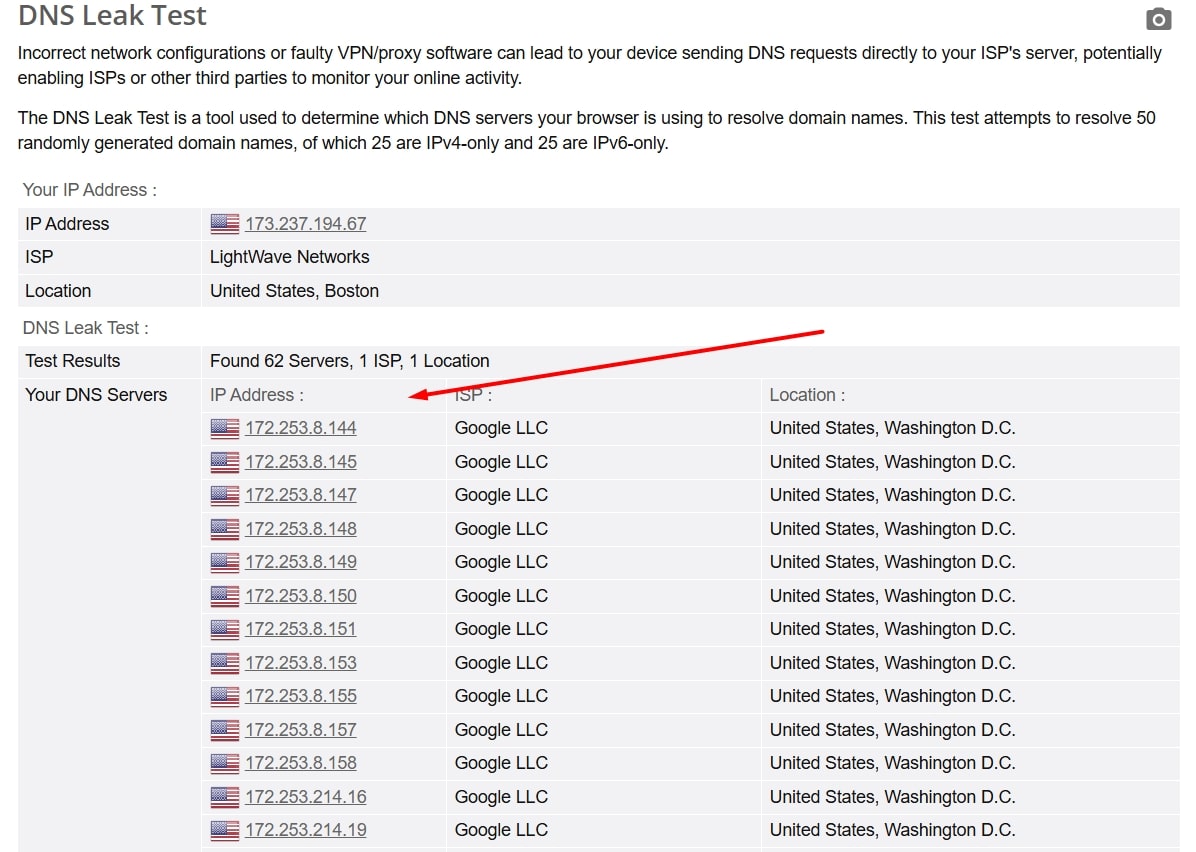Click the 'ISP' row label under IP Address
Viewport: 1196px width, 852px height.
(x=39, y=257)
